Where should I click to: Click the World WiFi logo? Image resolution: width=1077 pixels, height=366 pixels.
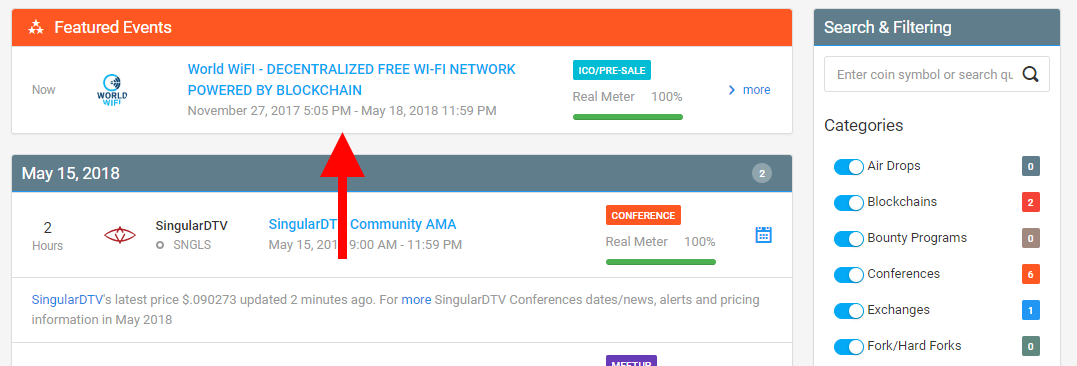(112, 89)
